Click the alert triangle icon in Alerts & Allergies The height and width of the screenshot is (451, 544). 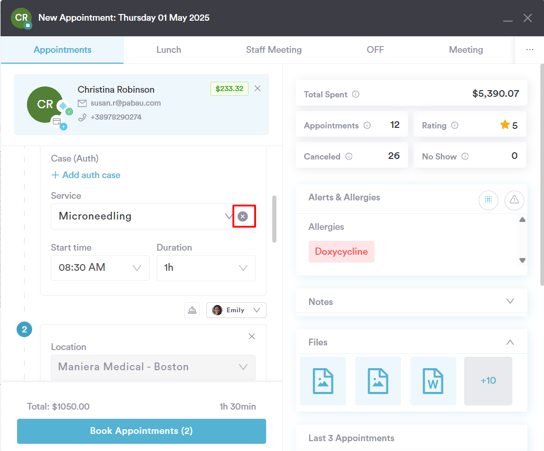pos(514,200)
